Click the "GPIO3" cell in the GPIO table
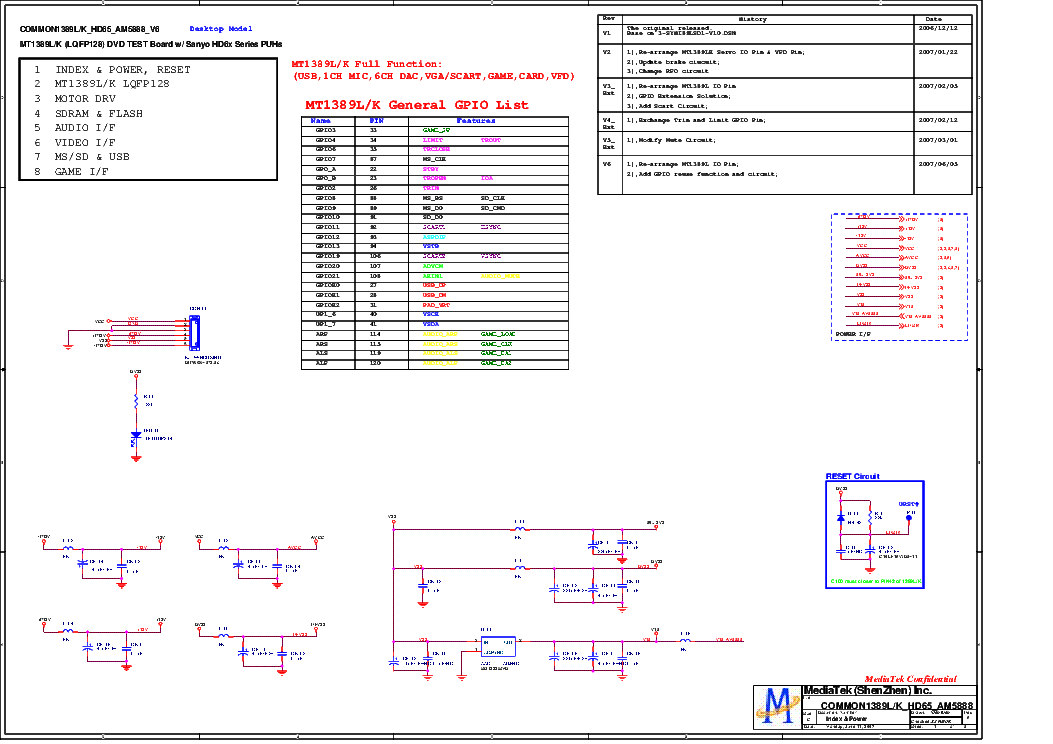 click(x=326, y=130)
